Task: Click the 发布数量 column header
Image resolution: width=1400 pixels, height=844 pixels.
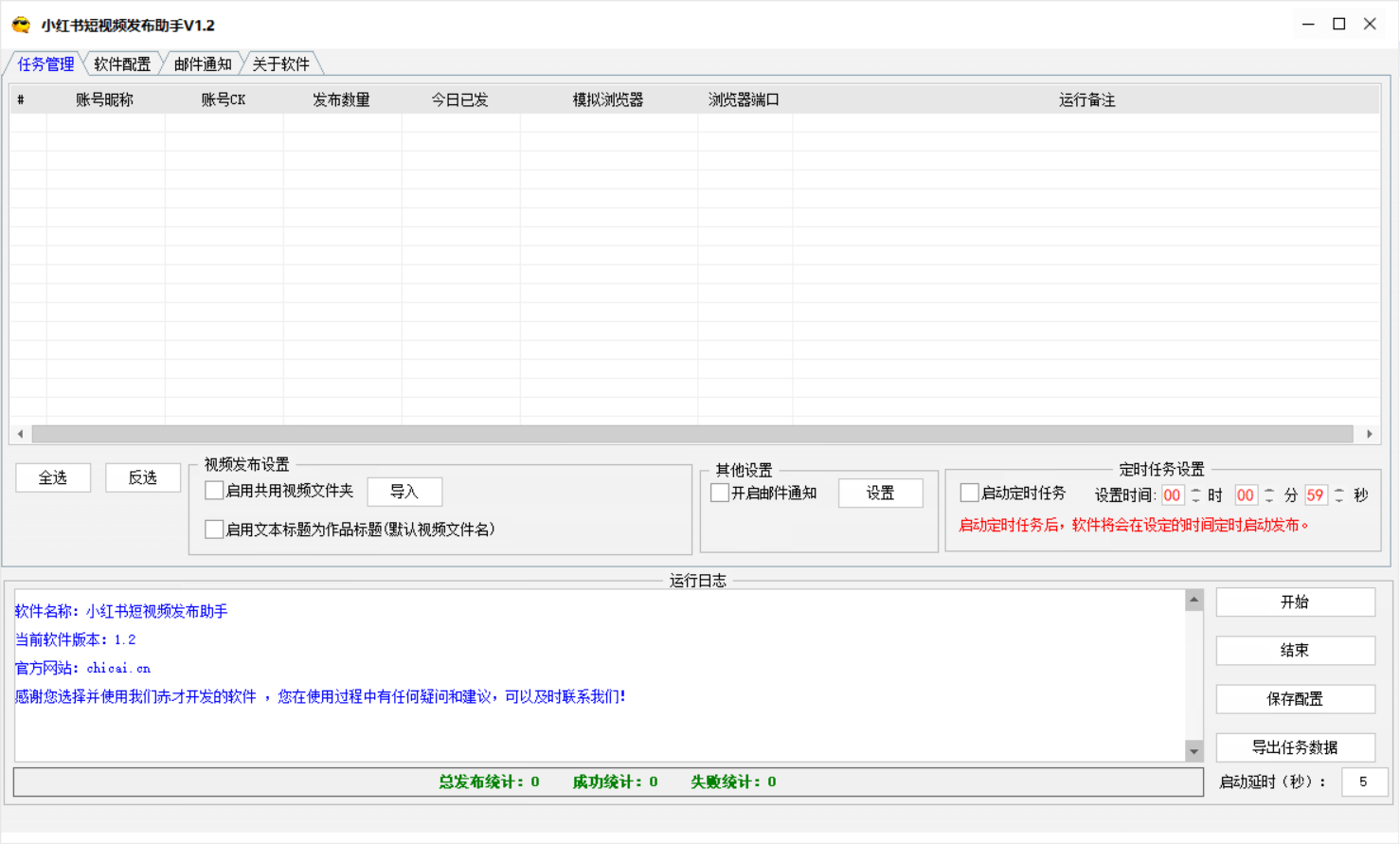Action: coord(342,99)
